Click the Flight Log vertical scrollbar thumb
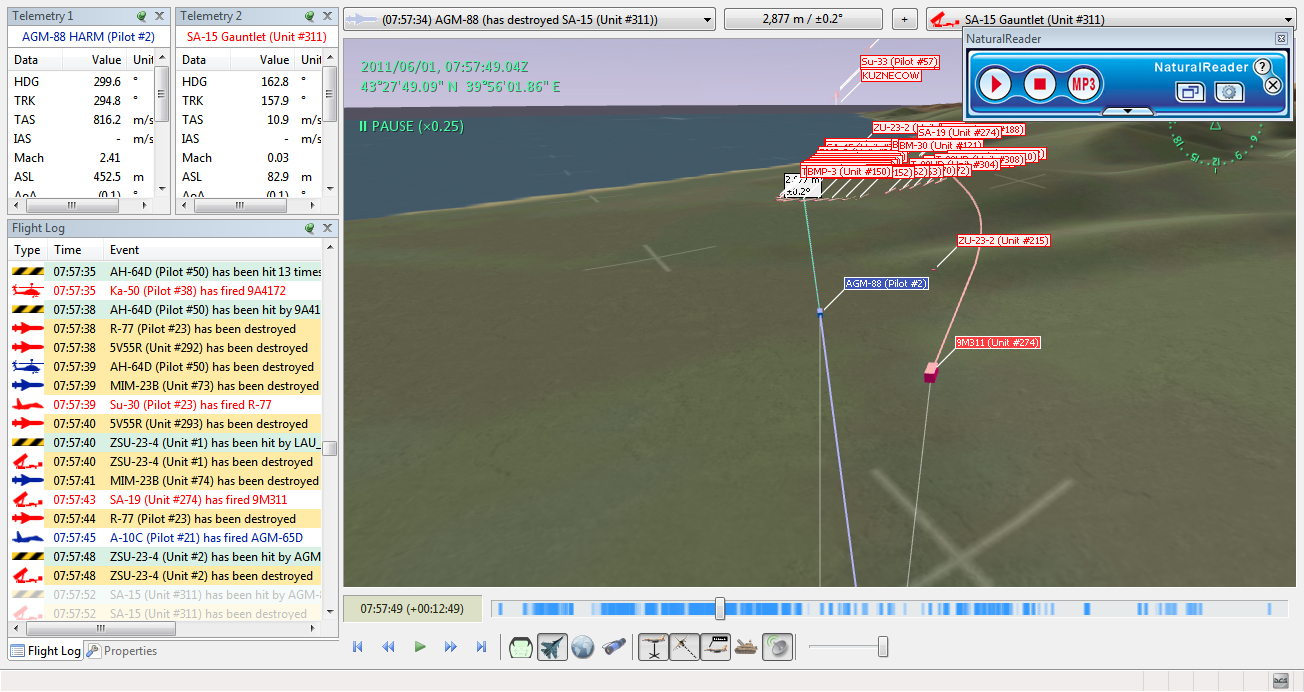 click(330, 448)
